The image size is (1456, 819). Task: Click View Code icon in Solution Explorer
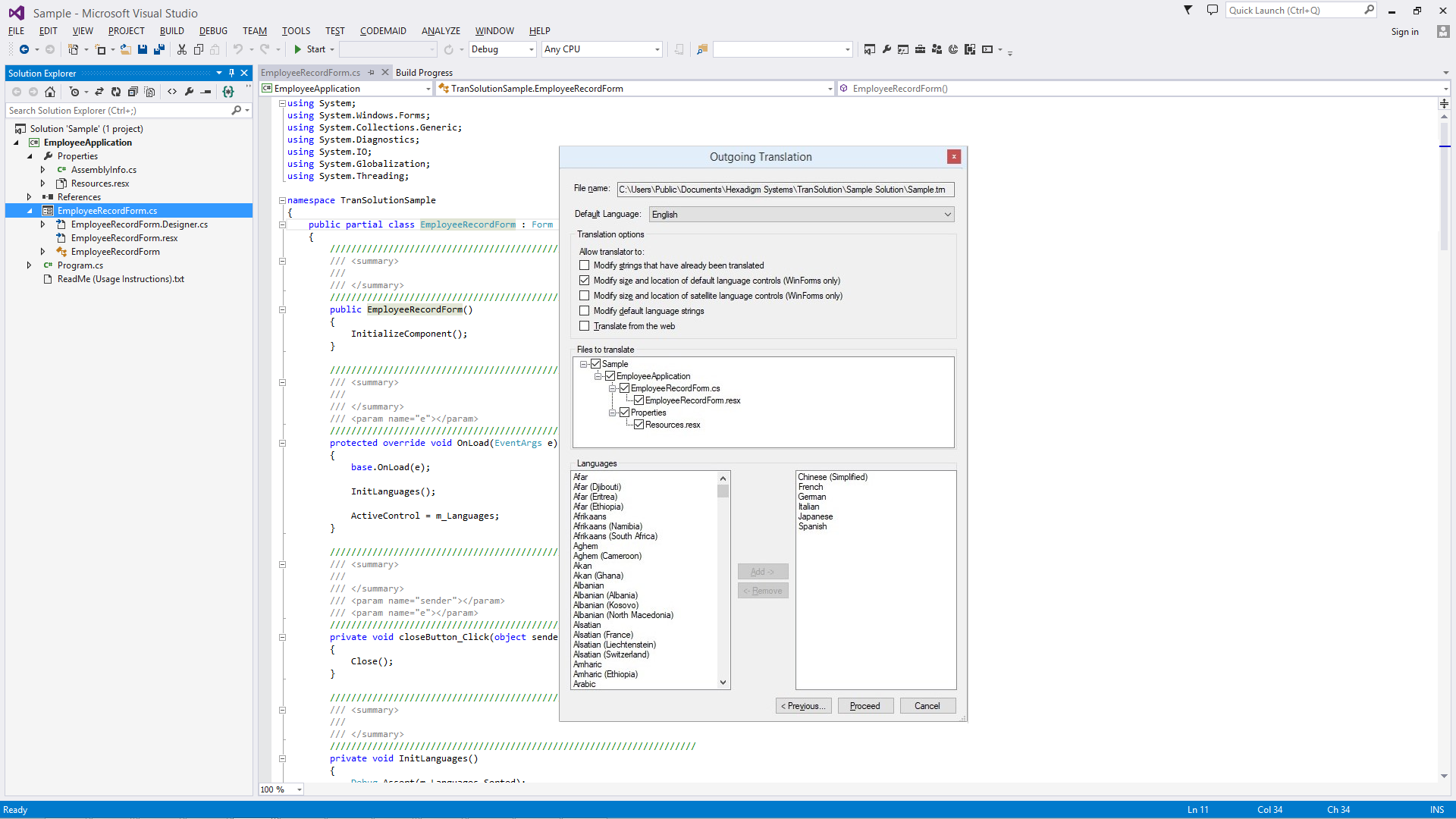[x=172, y=92]
